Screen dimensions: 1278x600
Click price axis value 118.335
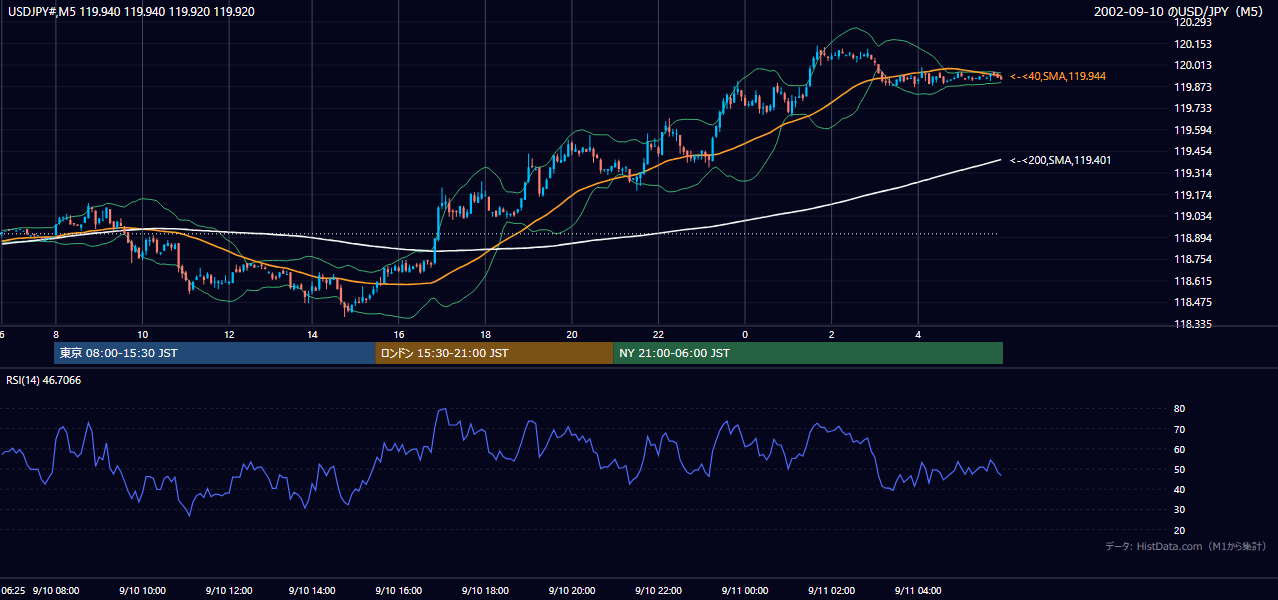[x=1192, y=325]
